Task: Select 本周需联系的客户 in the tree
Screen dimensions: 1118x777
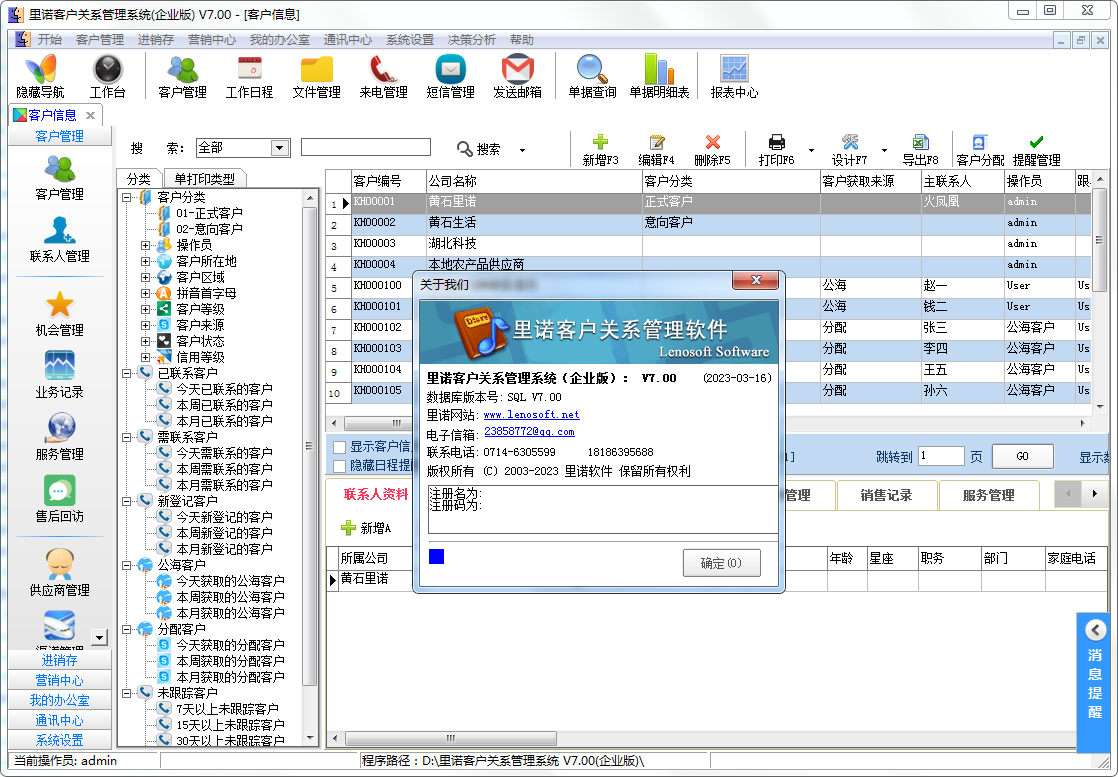Action: [x=225, y=469]
